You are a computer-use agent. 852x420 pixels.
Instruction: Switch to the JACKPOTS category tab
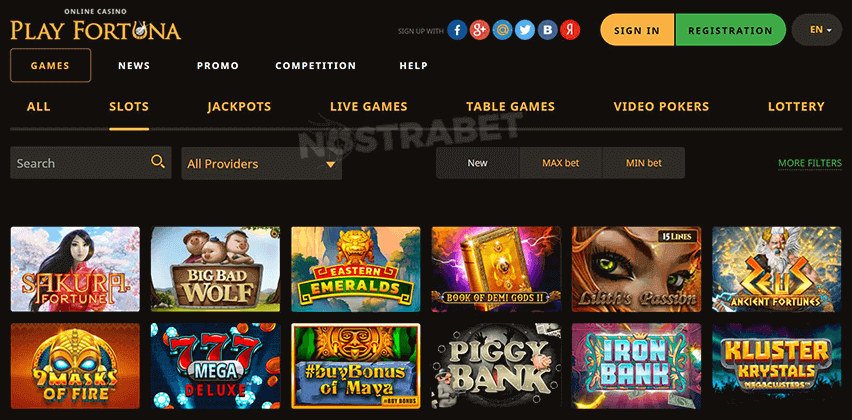239,106
